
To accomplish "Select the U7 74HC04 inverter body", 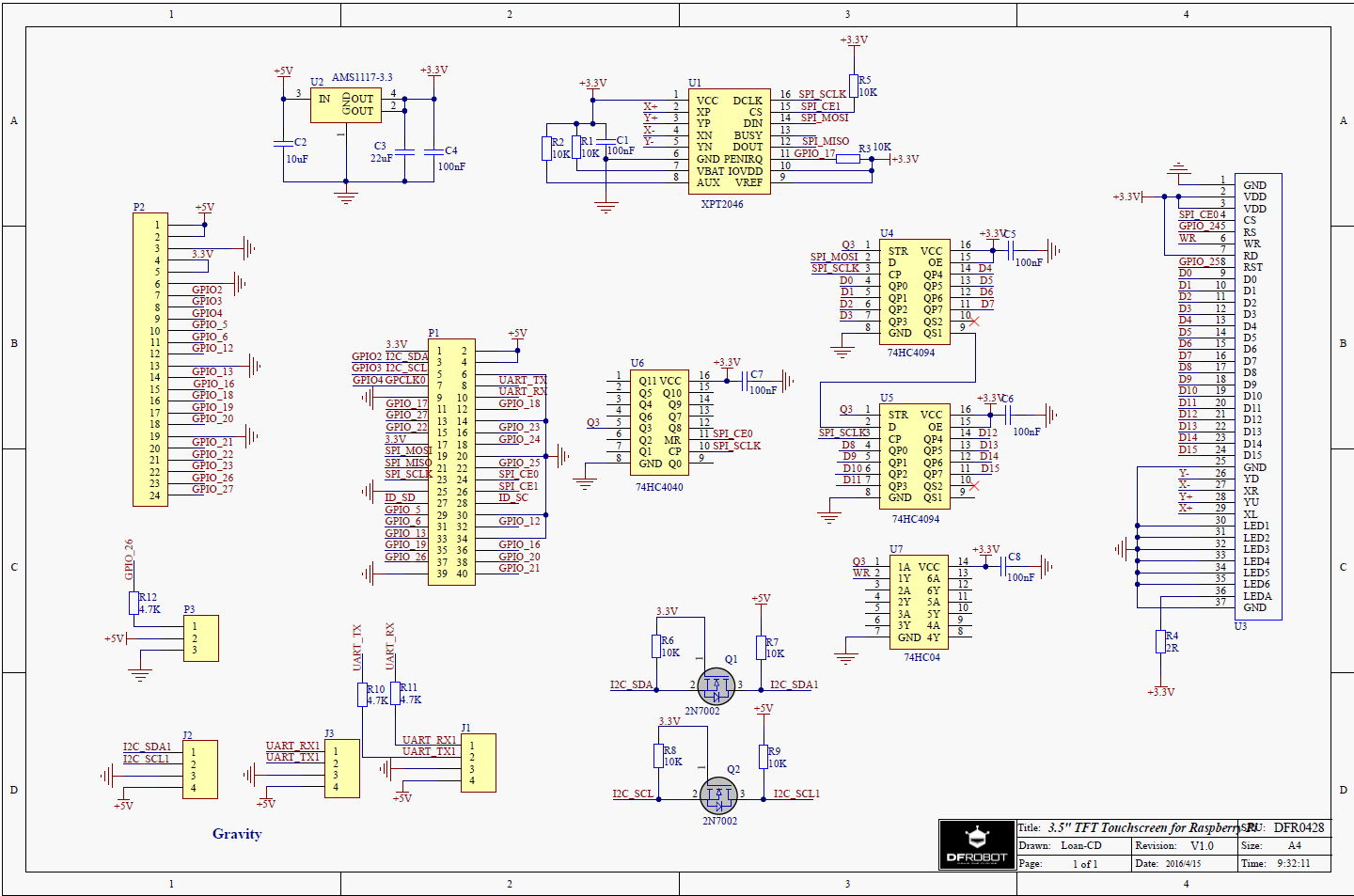I will click(919, 602).
